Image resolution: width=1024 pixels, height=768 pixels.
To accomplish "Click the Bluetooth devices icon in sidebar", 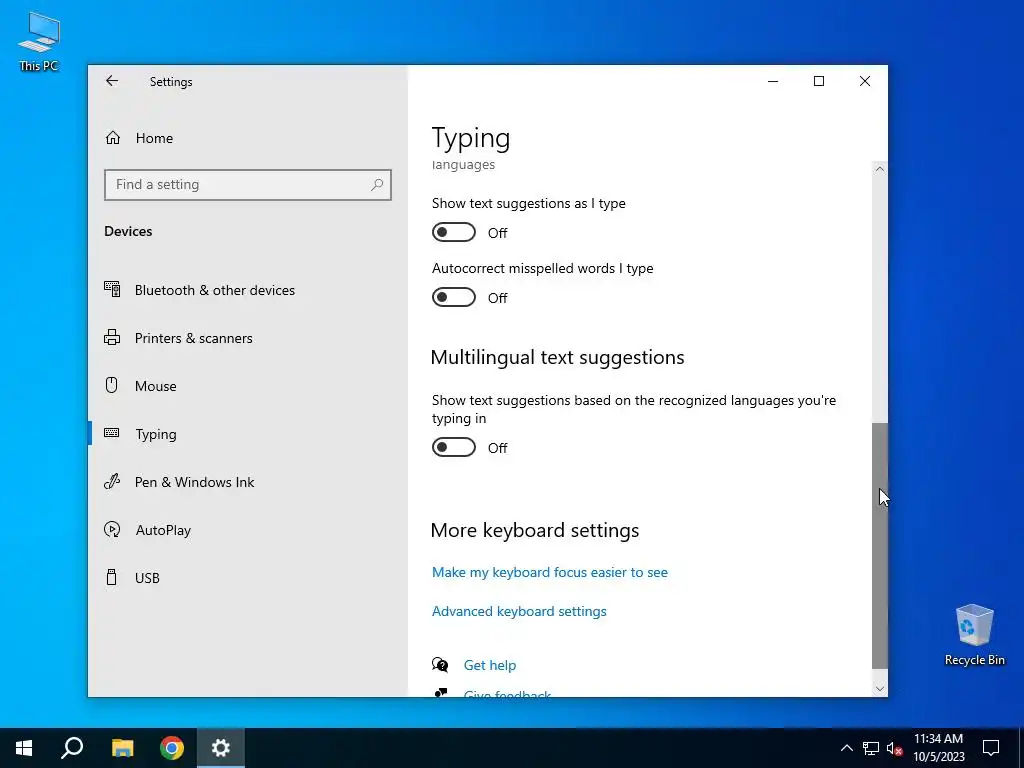I will click(x=112, y=289).
